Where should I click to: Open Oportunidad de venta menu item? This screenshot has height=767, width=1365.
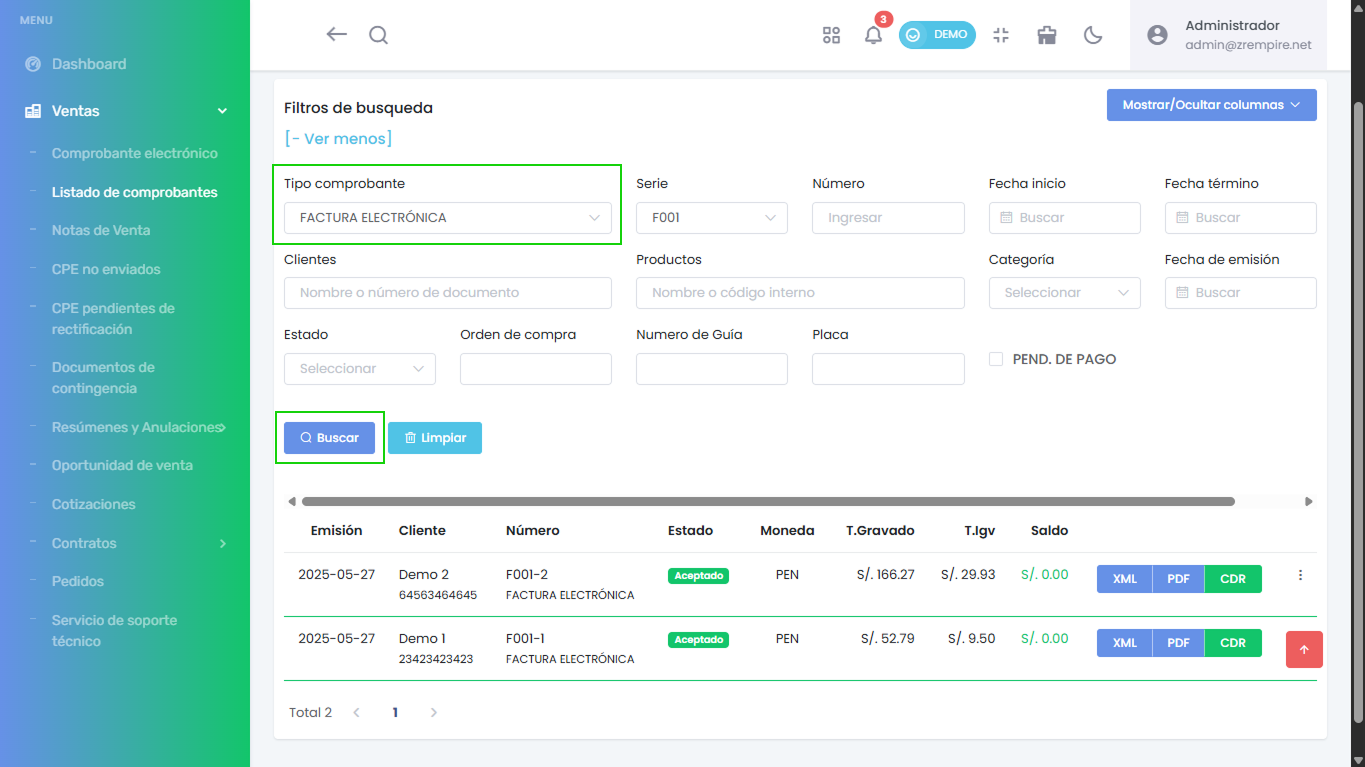pos(122,465)
